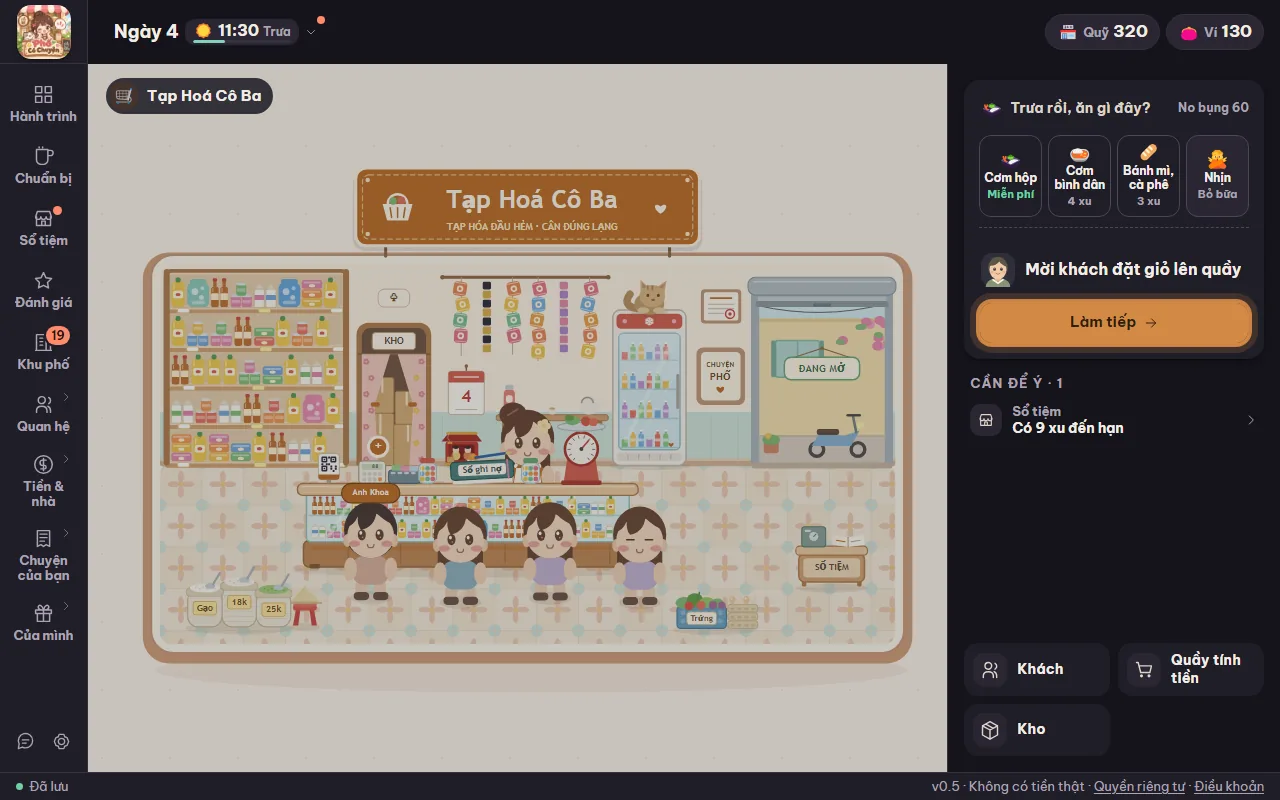Choose Bánh mì, cà phê for 3 xu
The height and width of the screenshot is (800, 1280).
point(1148,176)
